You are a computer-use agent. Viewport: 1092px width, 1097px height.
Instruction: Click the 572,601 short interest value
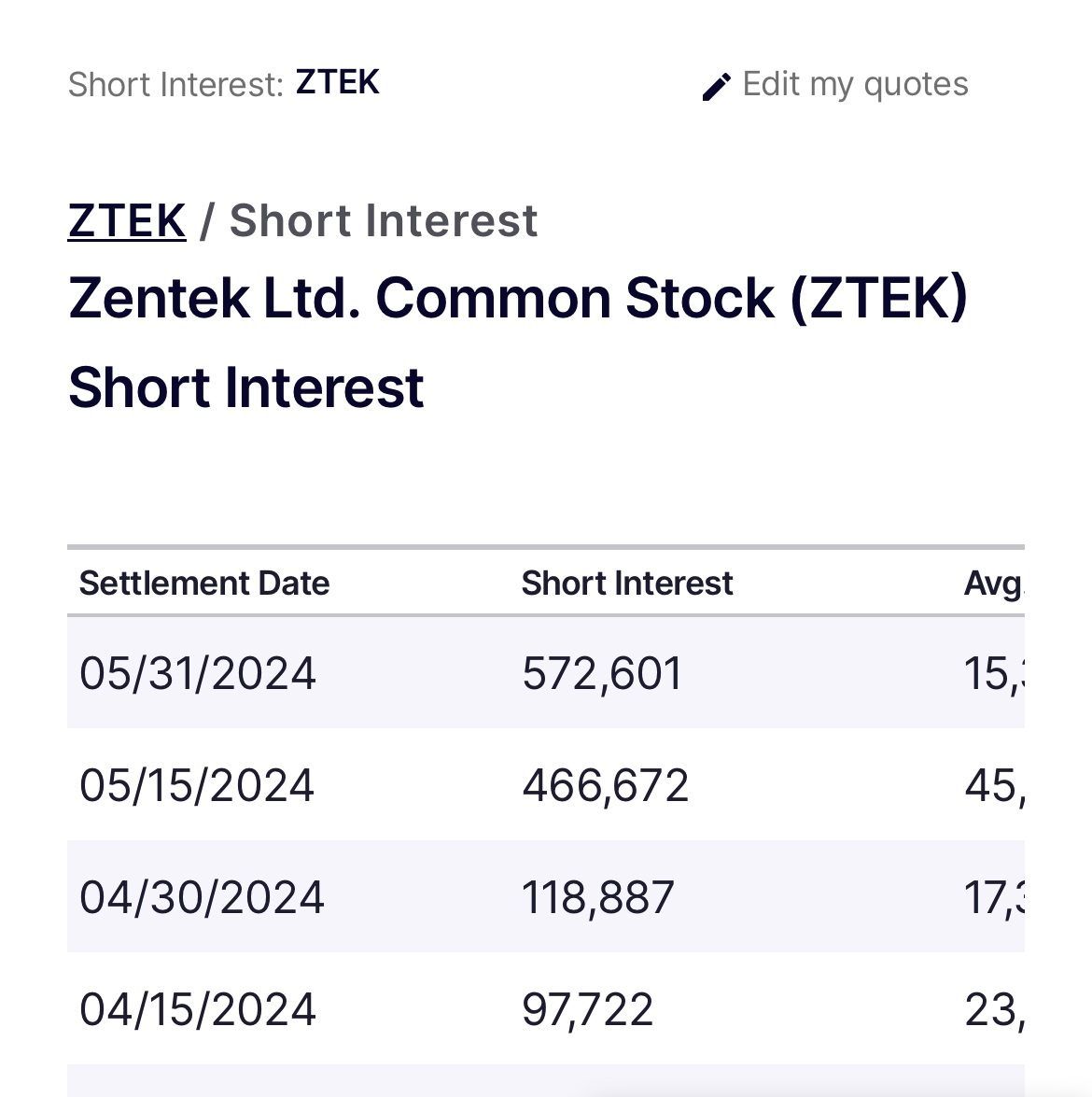coord(602,673)
